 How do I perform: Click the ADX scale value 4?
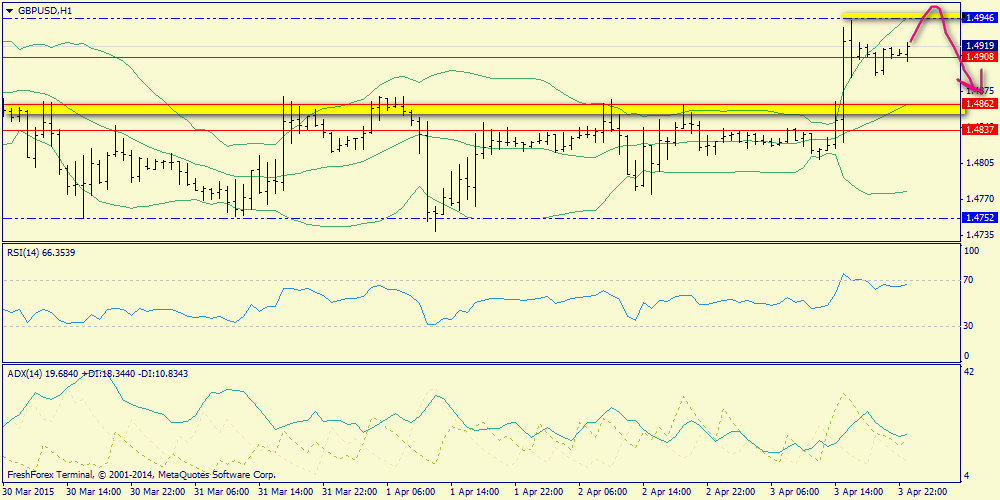click(967, 475)
